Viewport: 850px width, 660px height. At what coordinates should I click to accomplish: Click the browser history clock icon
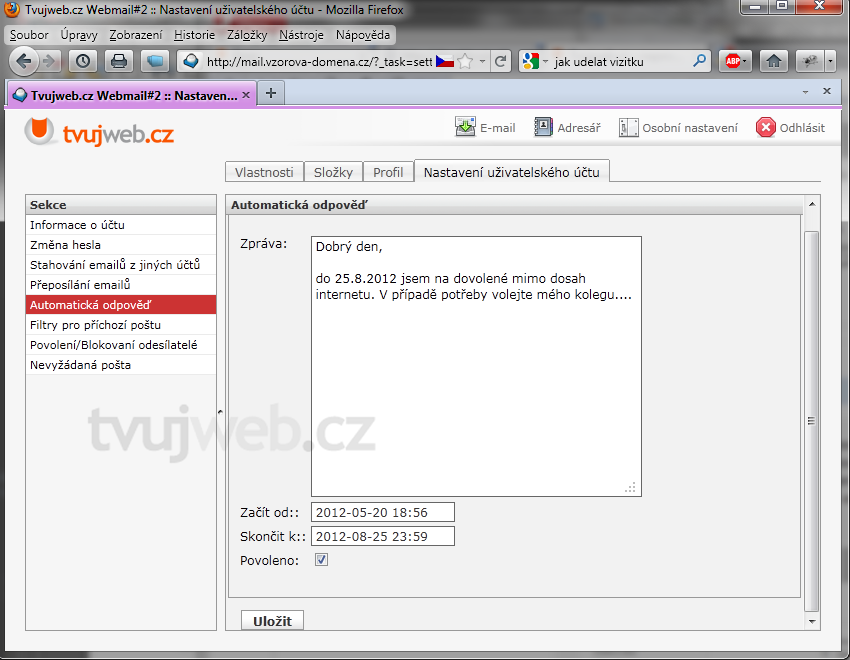click(x=83, y=61)
